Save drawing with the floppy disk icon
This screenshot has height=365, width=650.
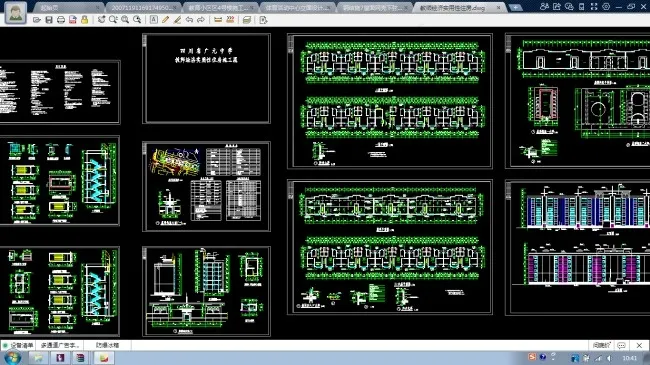[x=49, y=20]
